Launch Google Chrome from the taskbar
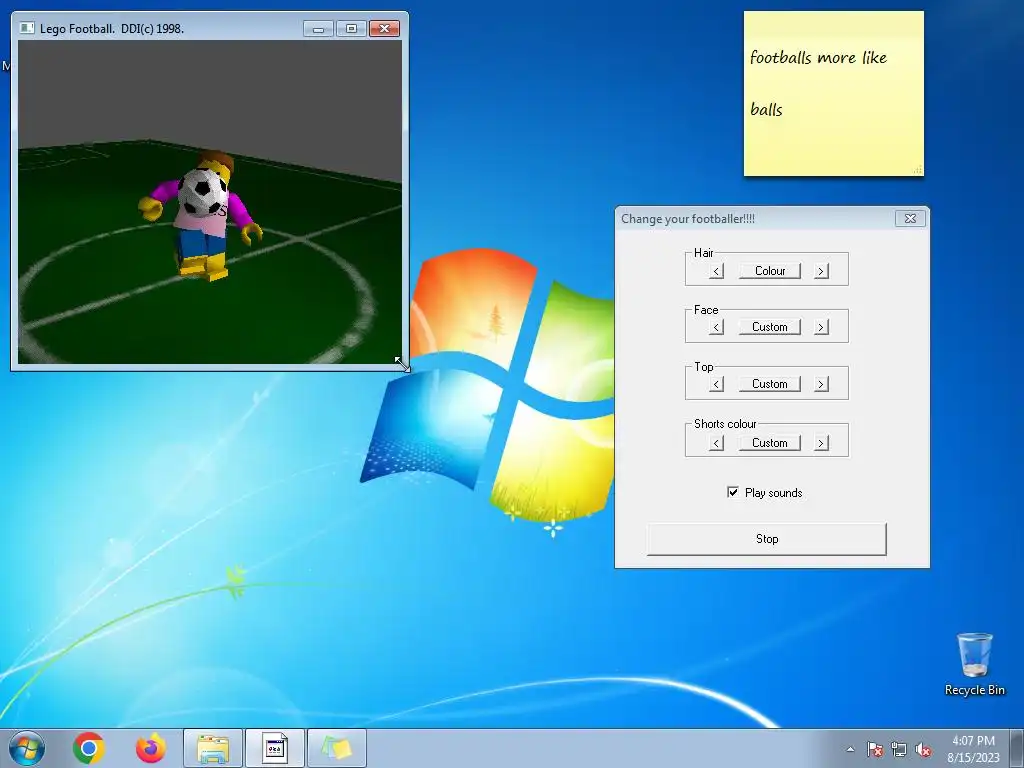Viewport: 1024px width, 768px height. point(89,748)
